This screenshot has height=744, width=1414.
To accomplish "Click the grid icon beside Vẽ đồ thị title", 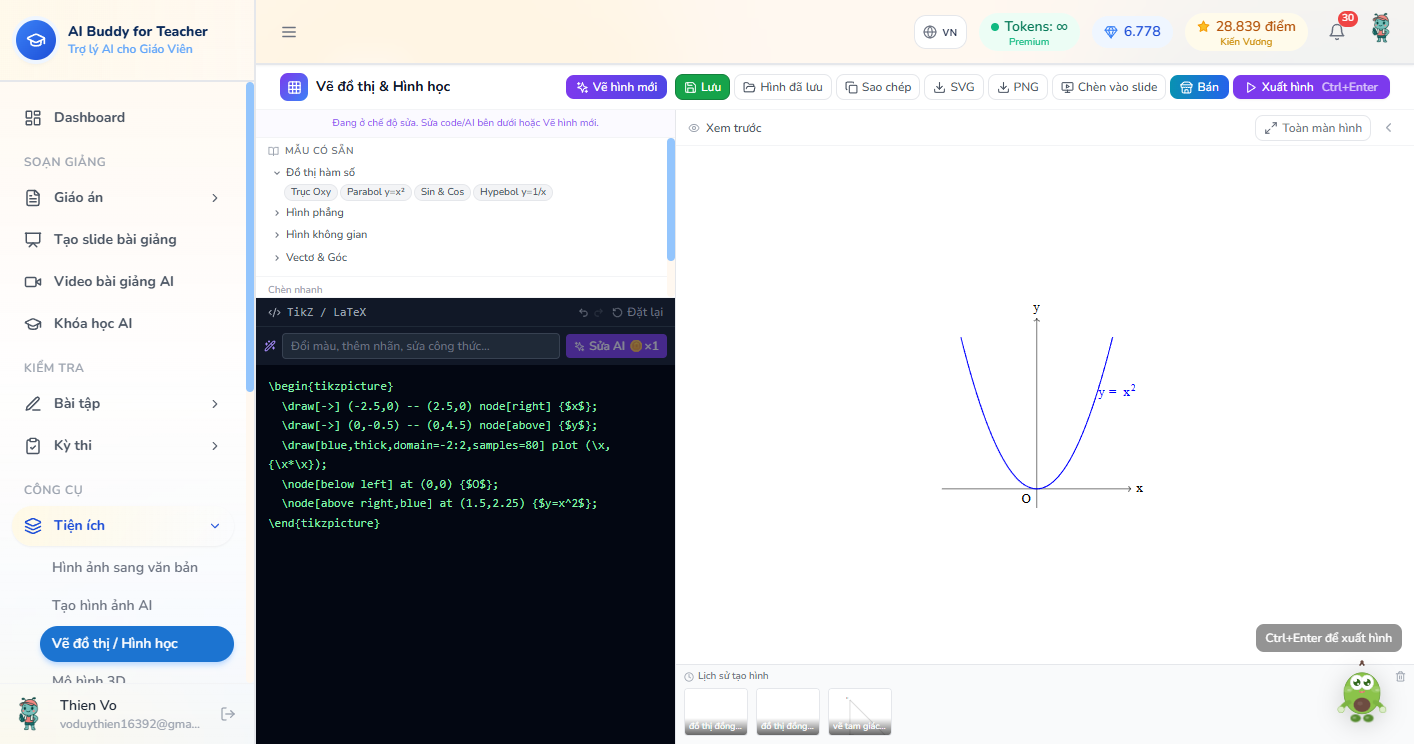I will click(x=294, y=87).
